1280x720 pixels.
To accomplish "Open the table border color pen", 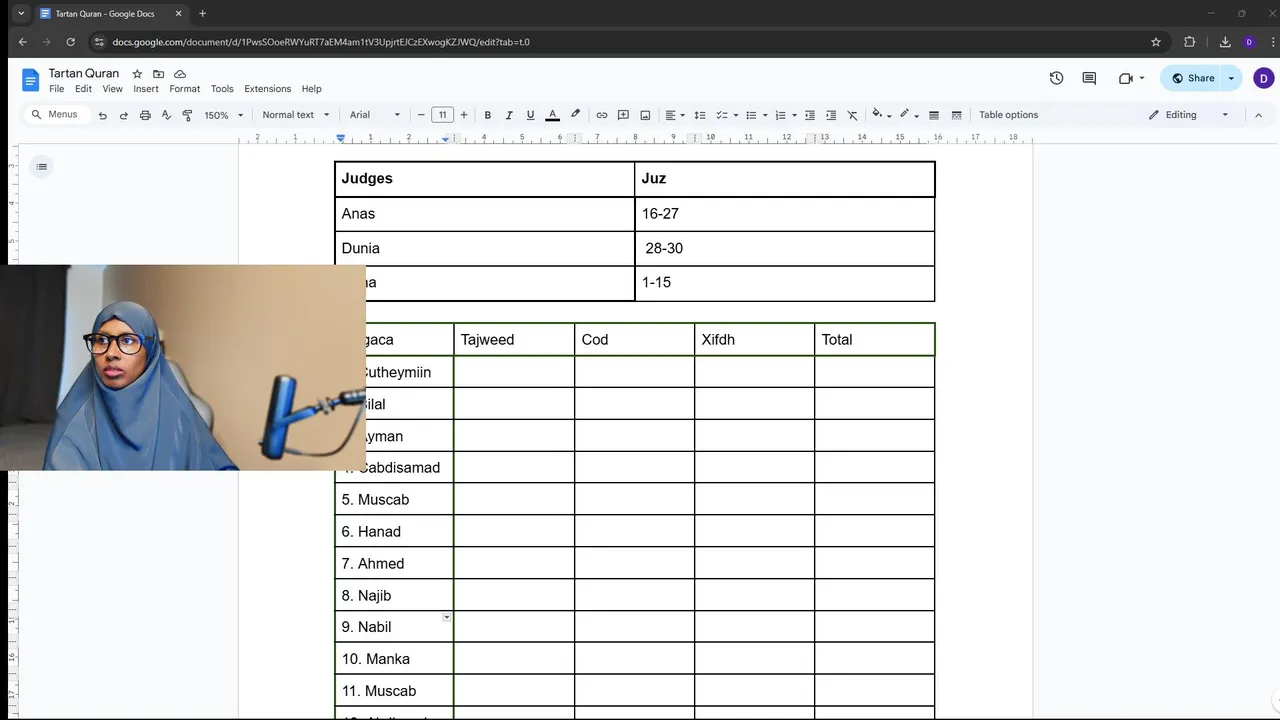I will coord(908,115).
